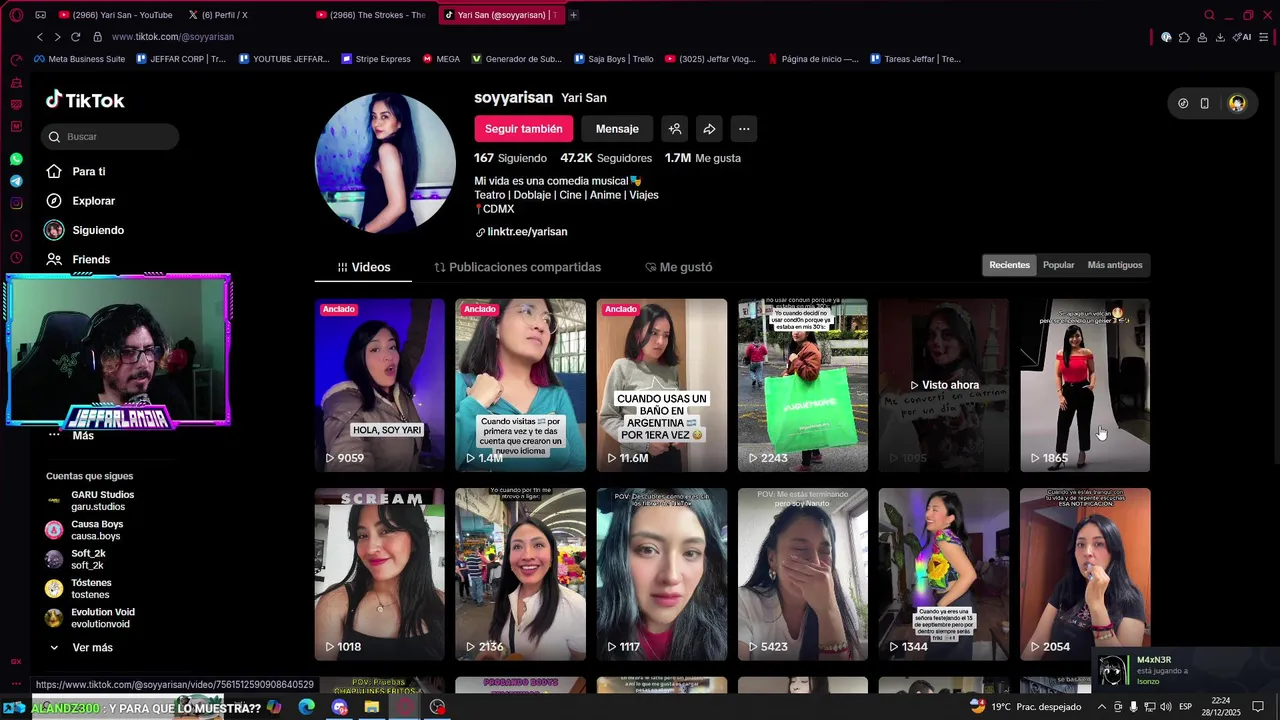1280x720 pixels.
Task: Switch to The Strokes YouTube tab
Action: tap(371, 15)
